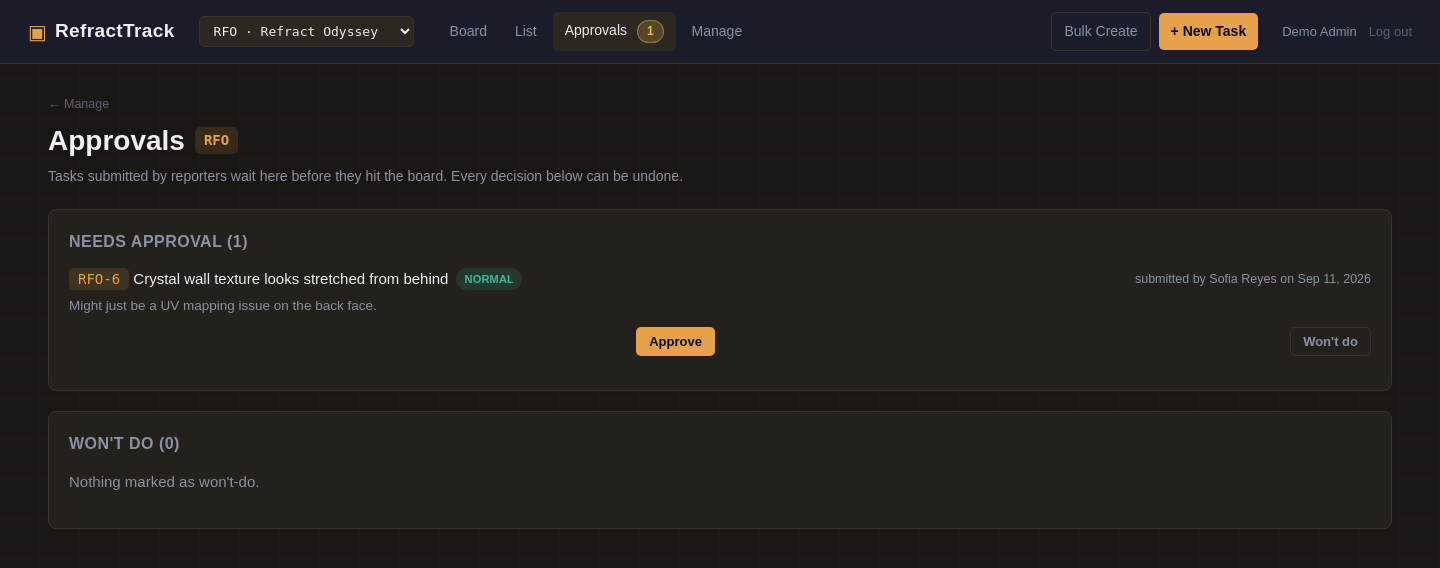The height and width of the screenshot is (568, 1440).
Task: Click the NORMAL priority badge
Action: 489,279
